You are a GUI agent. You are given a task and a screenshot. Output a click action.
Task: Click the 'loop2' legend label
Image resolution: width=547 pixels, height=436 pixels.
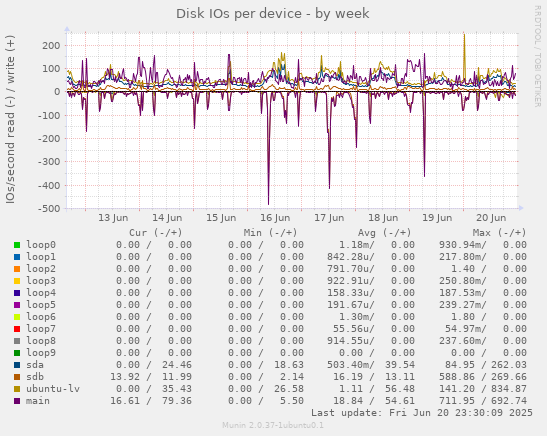tap(41, 269)
